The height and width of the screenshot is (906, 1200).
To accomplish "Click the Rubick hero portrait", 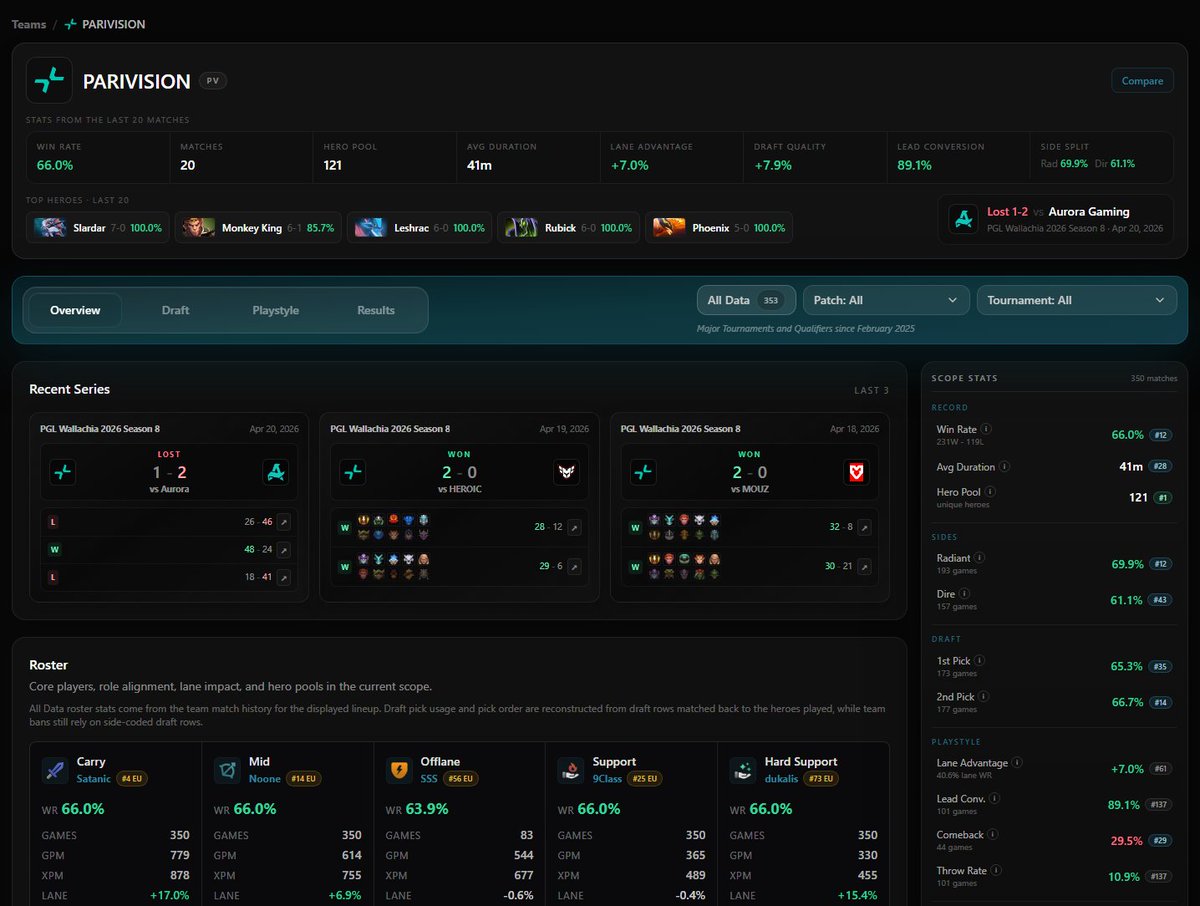I will tap(521, 228).
